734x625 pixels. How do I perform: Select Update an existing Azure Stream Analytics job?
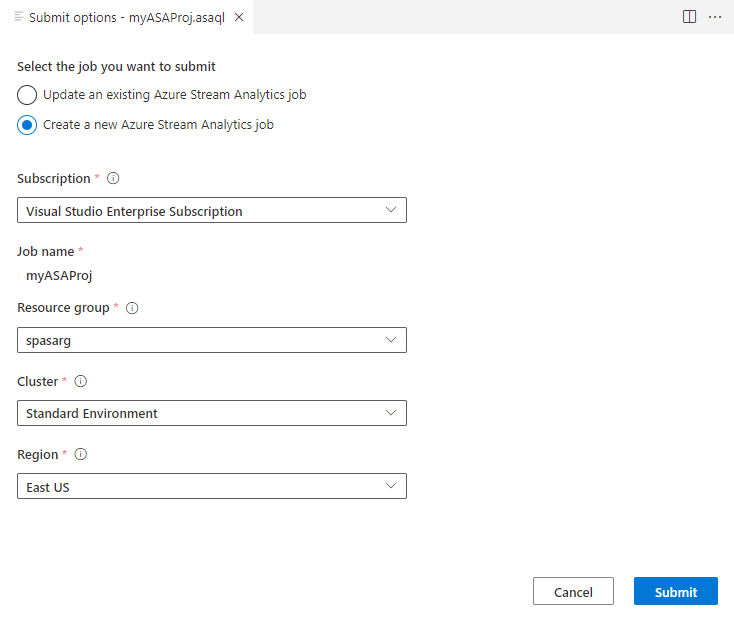tap(28, 95)
